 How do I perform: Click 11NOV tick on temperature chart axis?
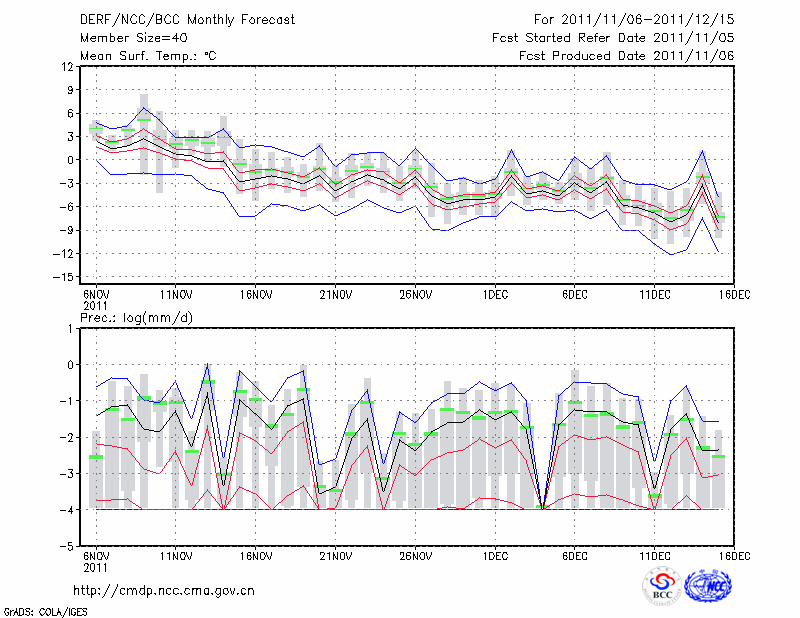176,295
